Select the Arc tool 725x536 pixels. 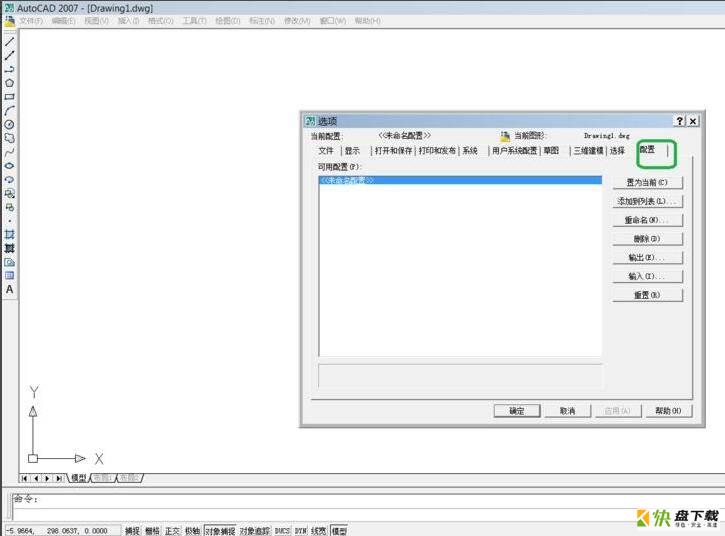tap(9, 111)
